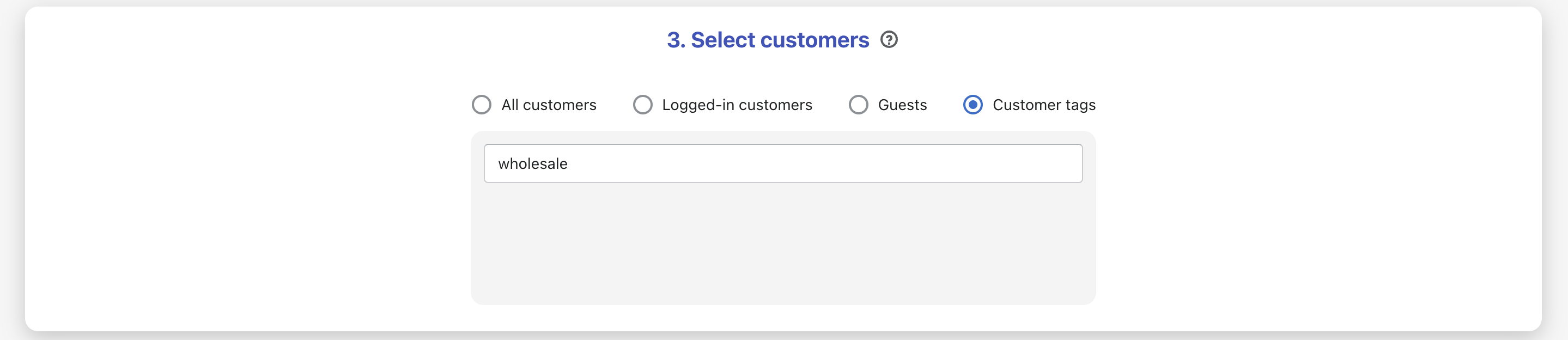Focus the customer tags input field
Screen dimensions: 1568x340
tap(783, 163)
